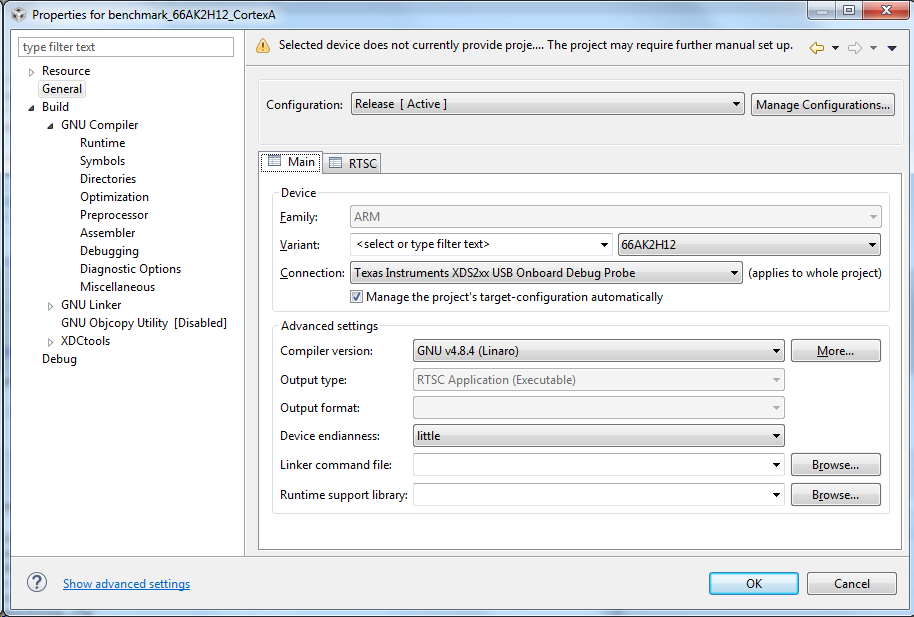914x617 pixels.
Task: Select the Runtime compiler settings
Action: (x=103, y=143)
